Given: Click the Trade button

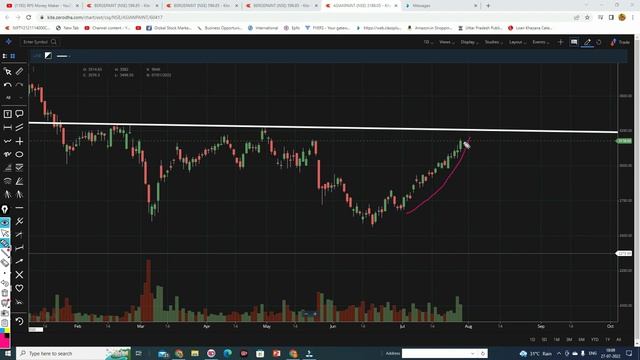Looking at the screenshot, I should click(620, 42).
